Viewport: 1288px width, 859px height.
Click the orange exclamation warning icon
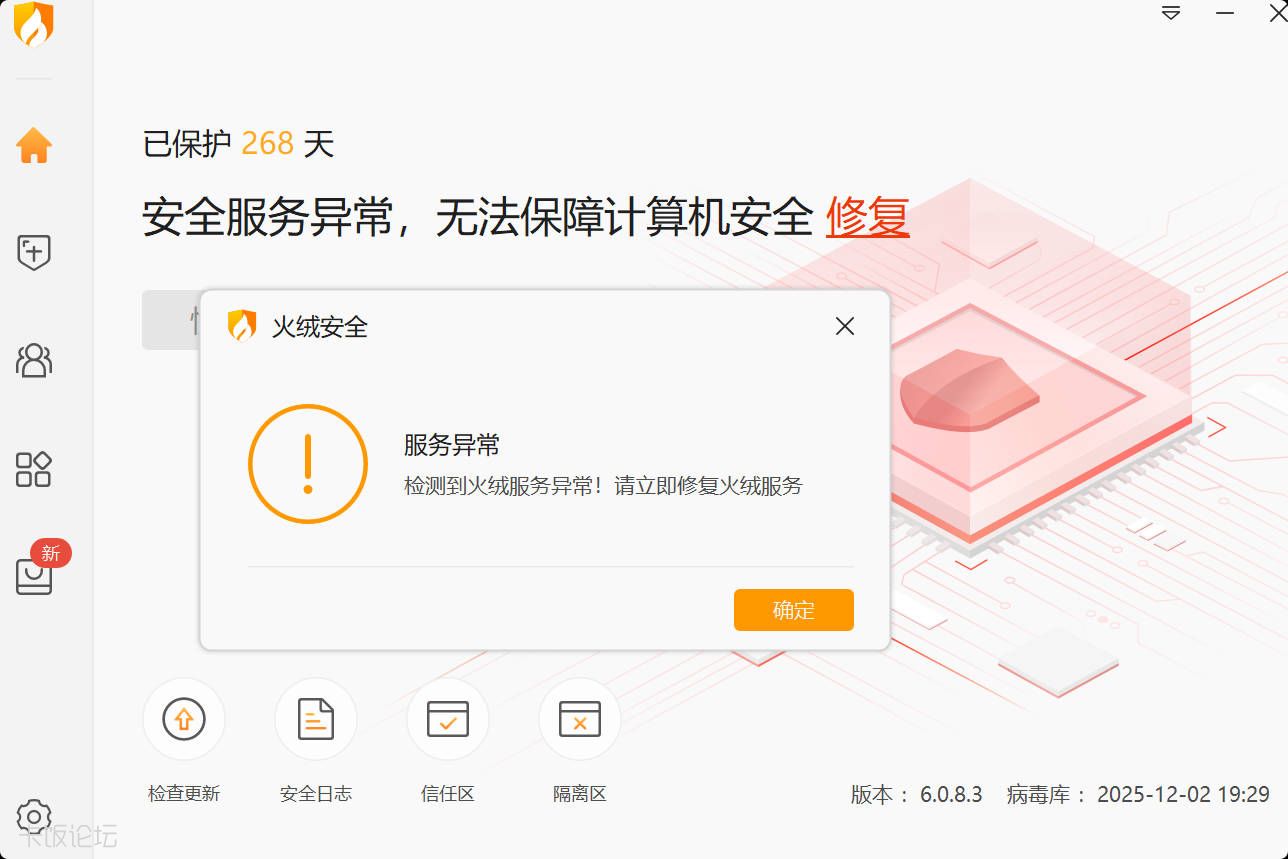pos(308,464)
